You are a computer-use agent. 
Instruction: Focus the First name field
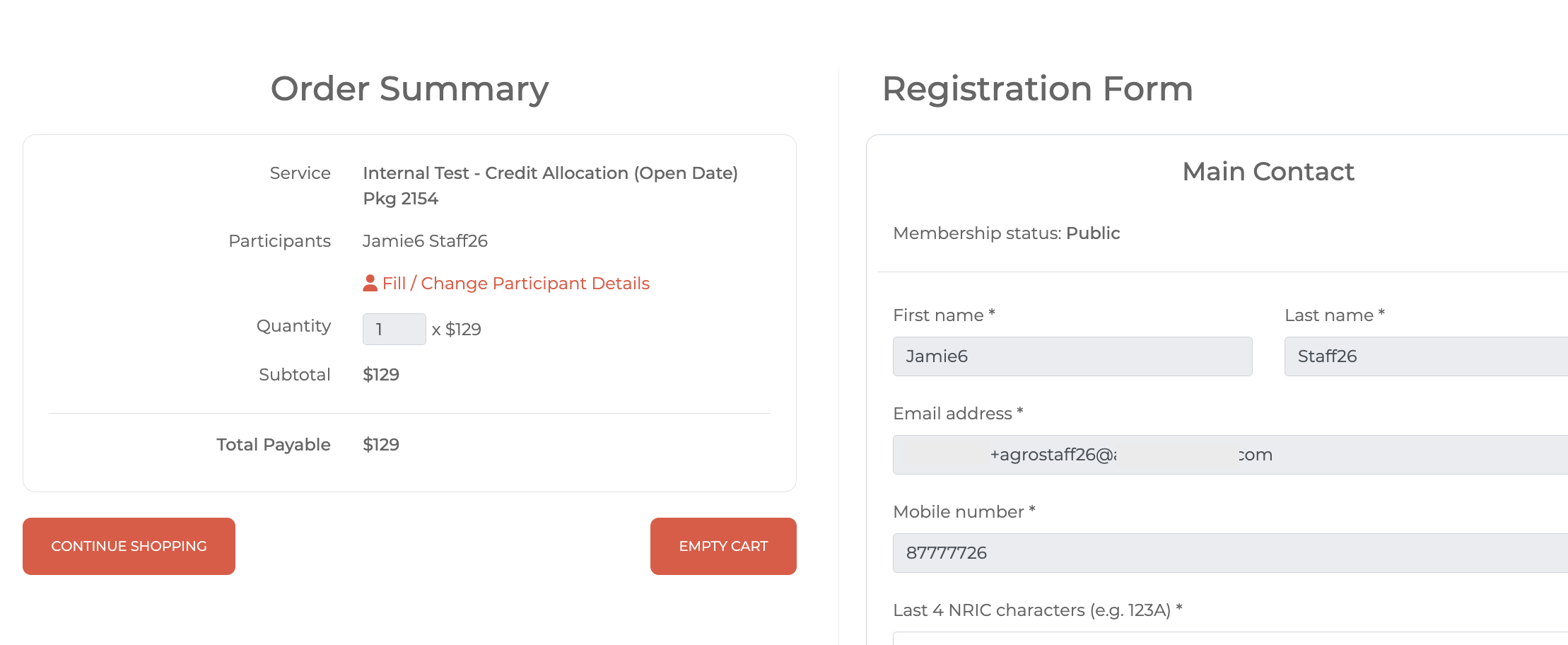1072,356
